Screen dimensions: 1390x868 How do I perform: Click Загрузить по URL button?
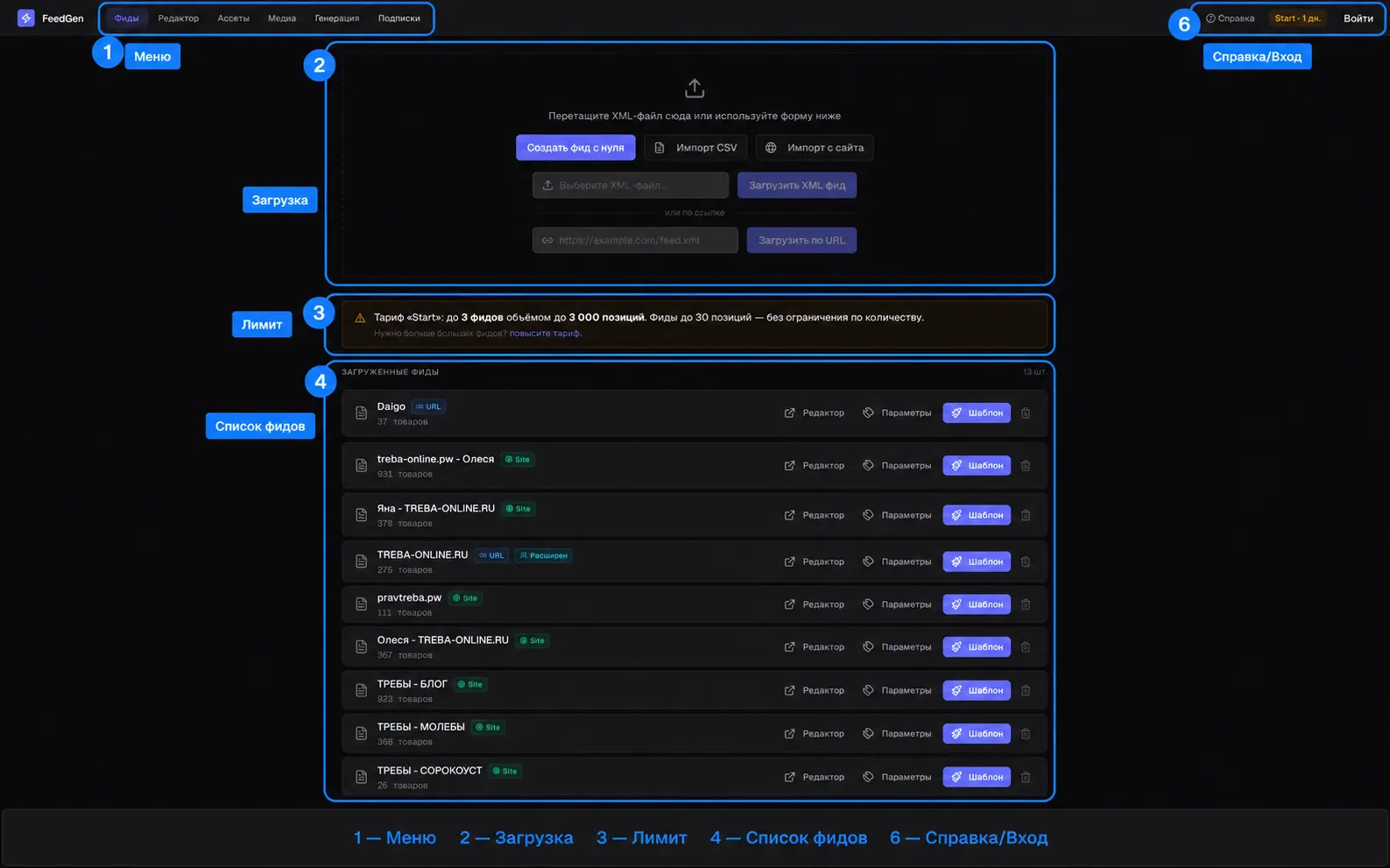tap(801, 240)
